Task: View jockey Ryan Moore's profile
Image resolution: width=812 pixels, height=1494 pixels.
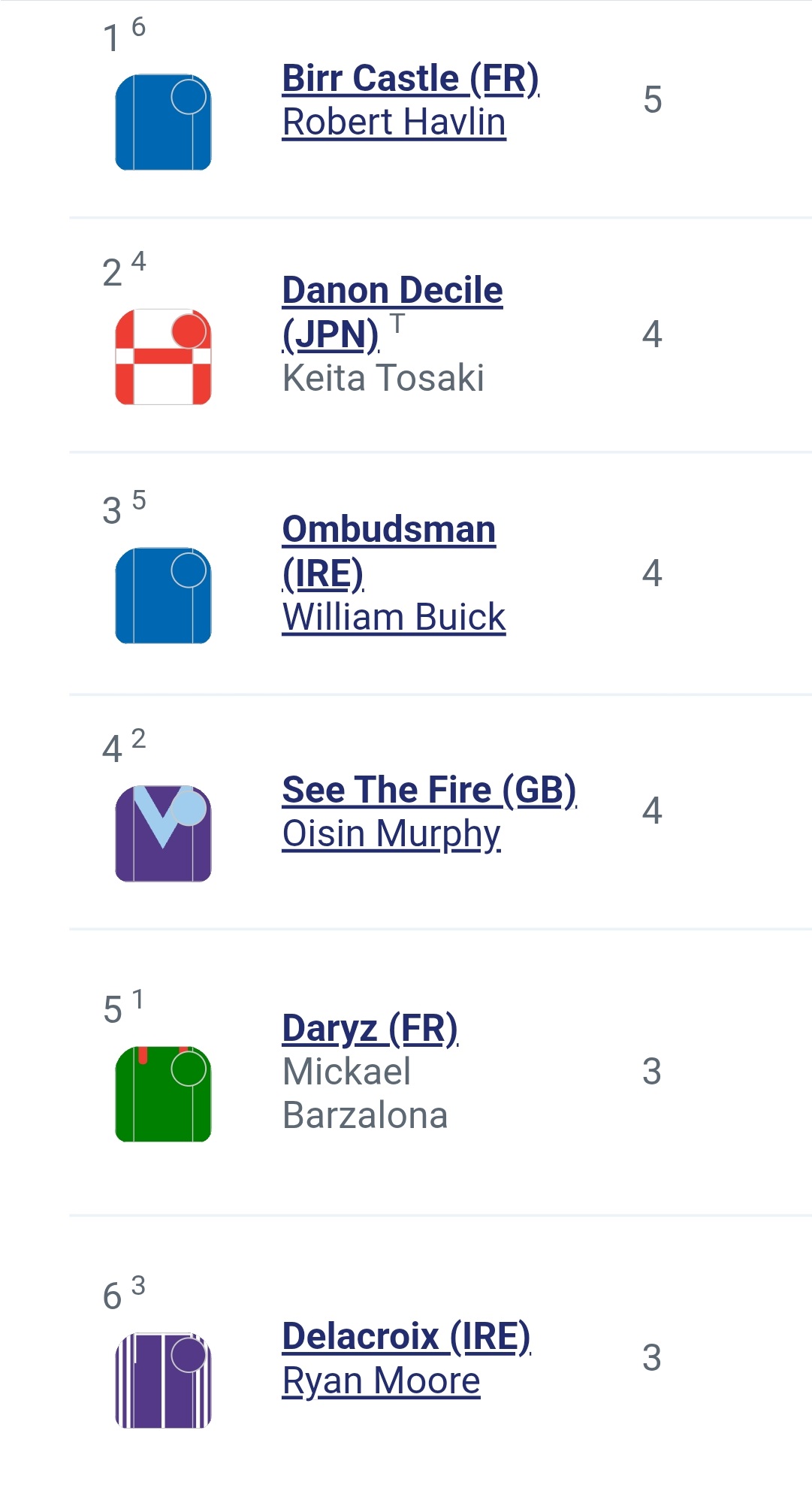Action: tap(382, 1381)
